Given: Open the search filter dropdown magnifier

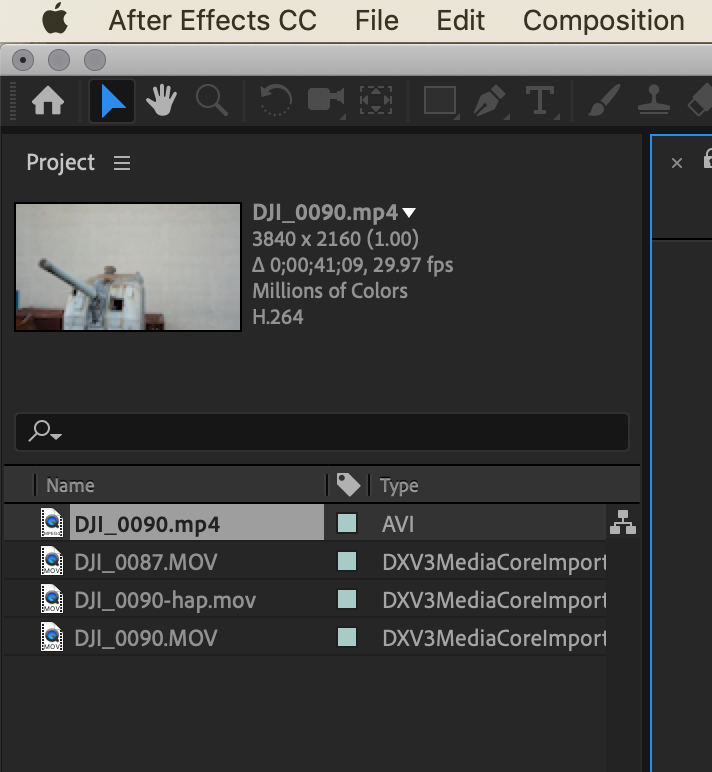Looking at the screenshot, I should tap(45, 432).
